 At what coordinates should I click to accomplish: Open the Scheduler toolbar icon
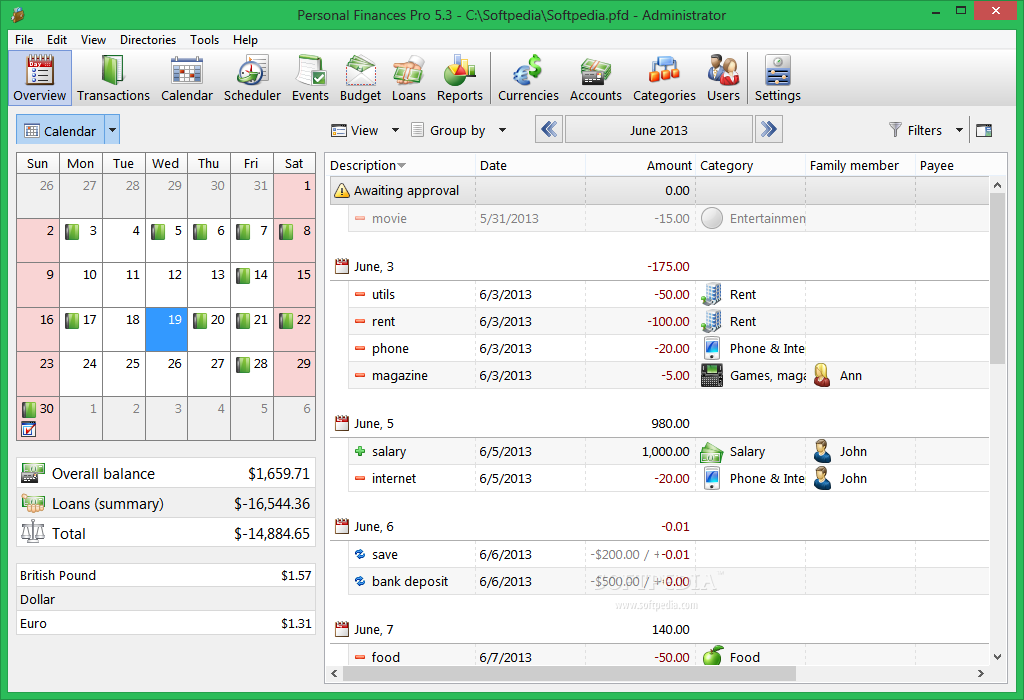[x=252, y=78]
